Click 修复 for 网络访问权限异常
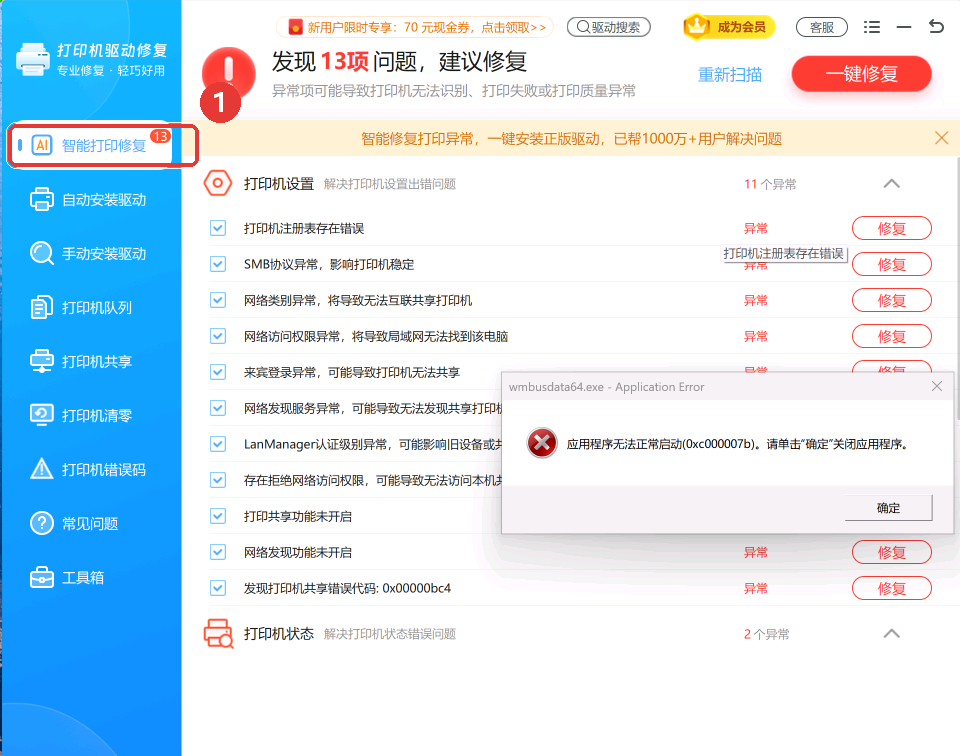 click(x=891, y=336)
